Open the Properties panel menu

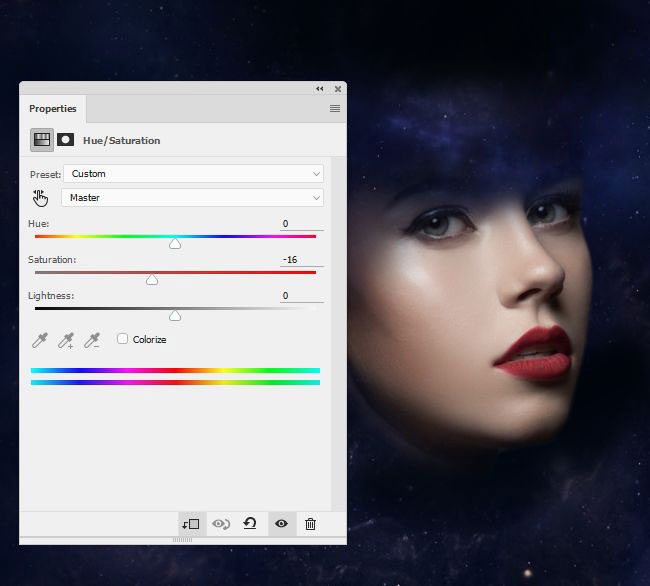[335, 109]
